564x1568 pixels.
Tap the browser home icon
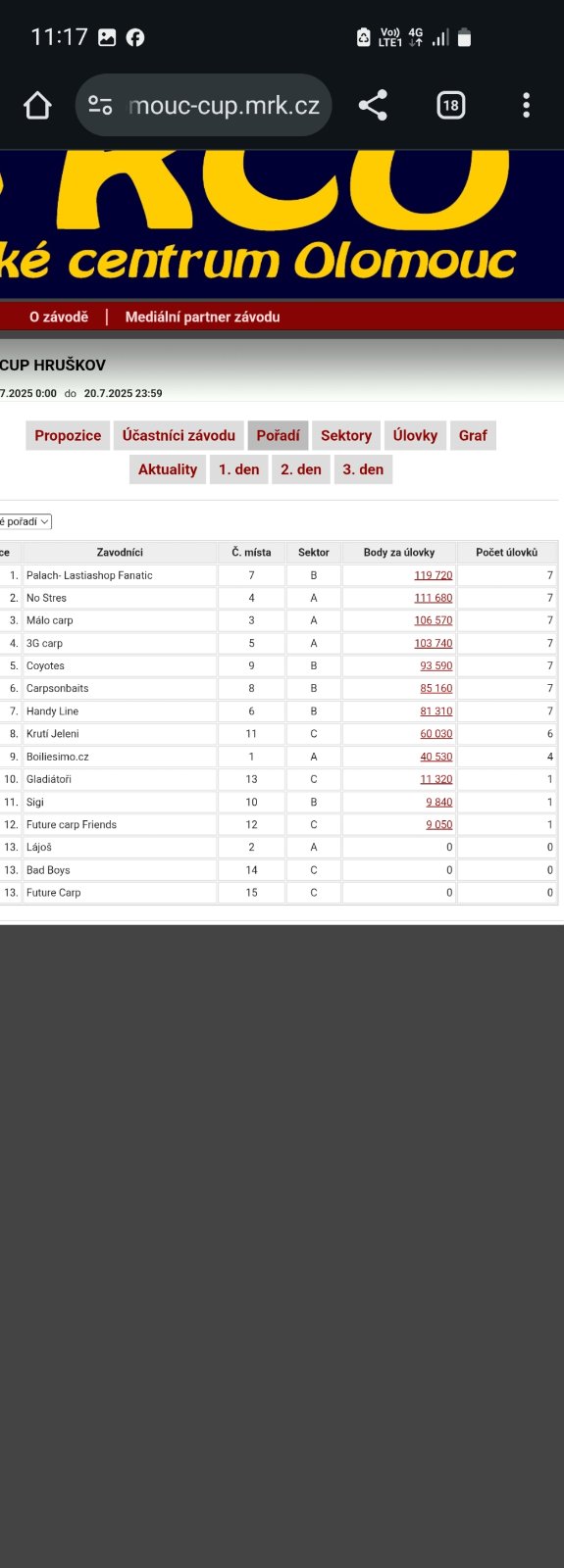pyautogui.click(x=37, y=105)
